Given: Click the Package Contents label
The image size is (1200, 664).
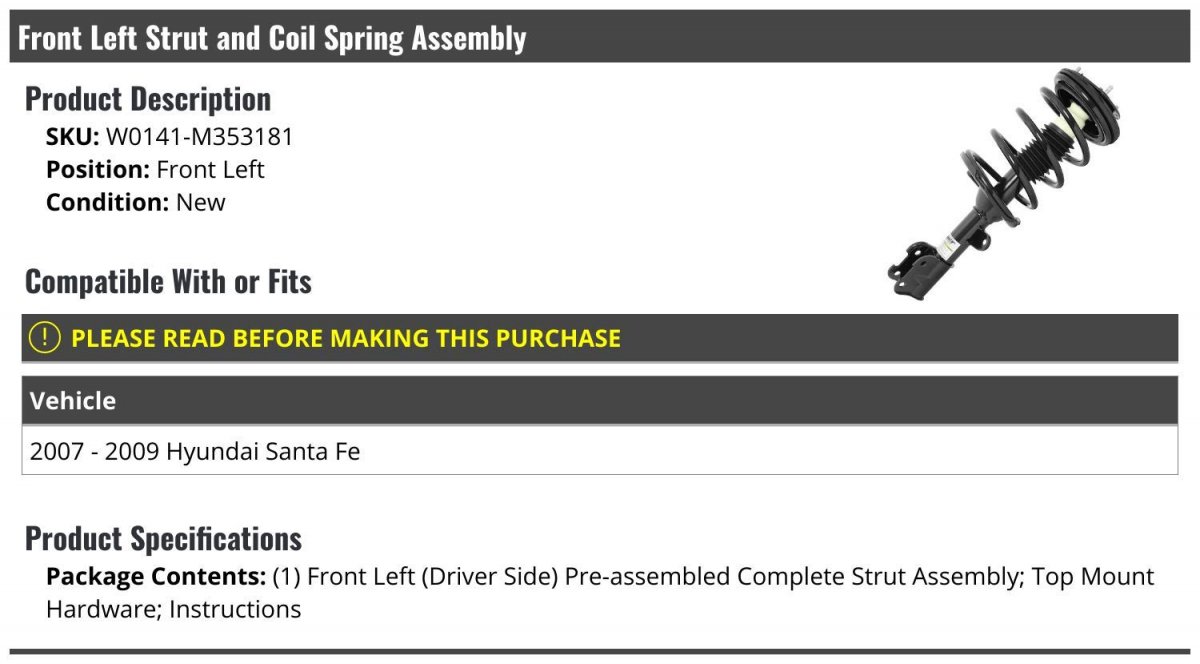Looking at the screenshot, I should [x=156, y=577].
